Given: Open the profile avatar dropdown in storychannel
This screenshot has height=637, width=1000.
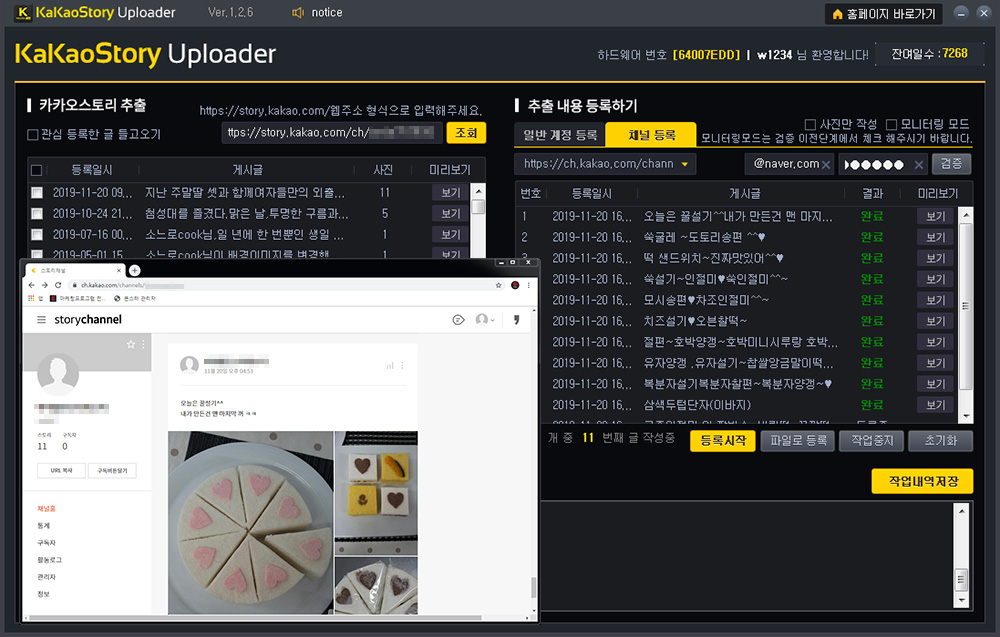Looking at the screenshot, I should tap(486, 320).
